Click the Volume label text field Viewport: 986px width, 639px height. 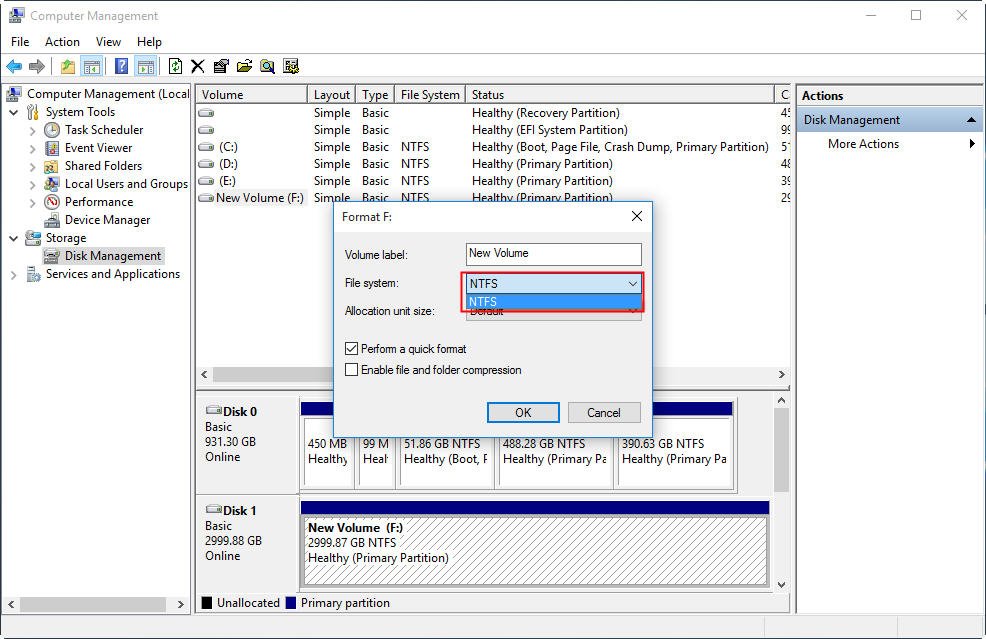point(553,254)
